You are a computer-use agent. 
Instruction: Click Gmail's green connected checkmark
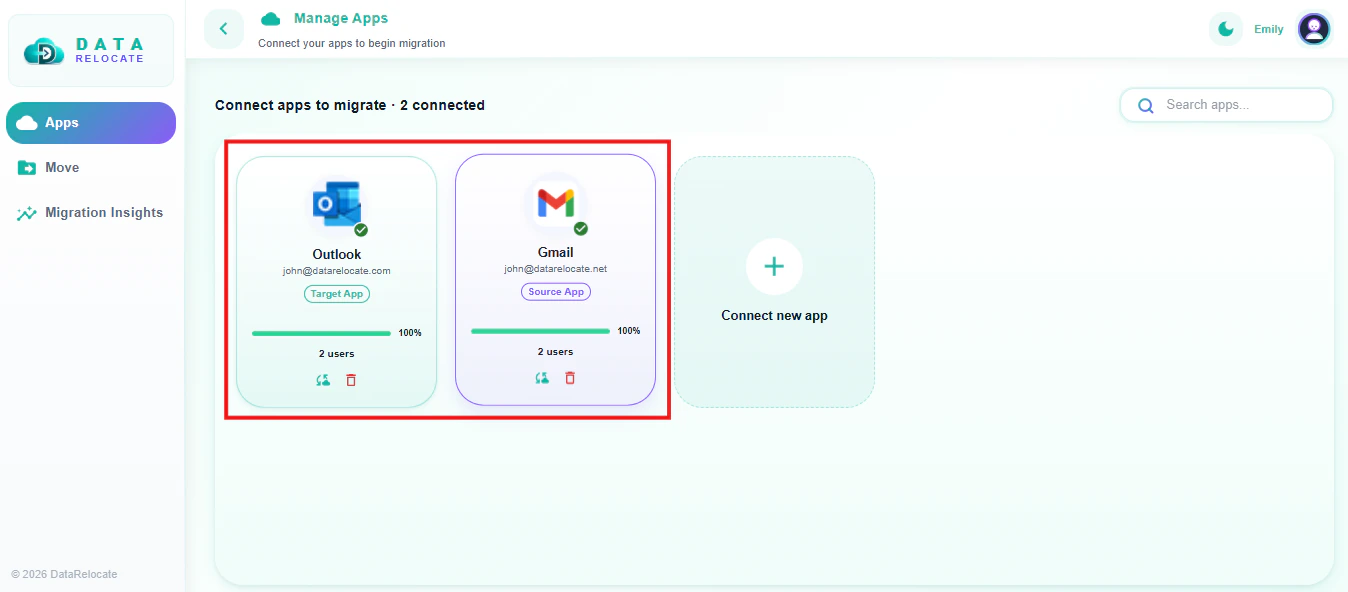580,228
